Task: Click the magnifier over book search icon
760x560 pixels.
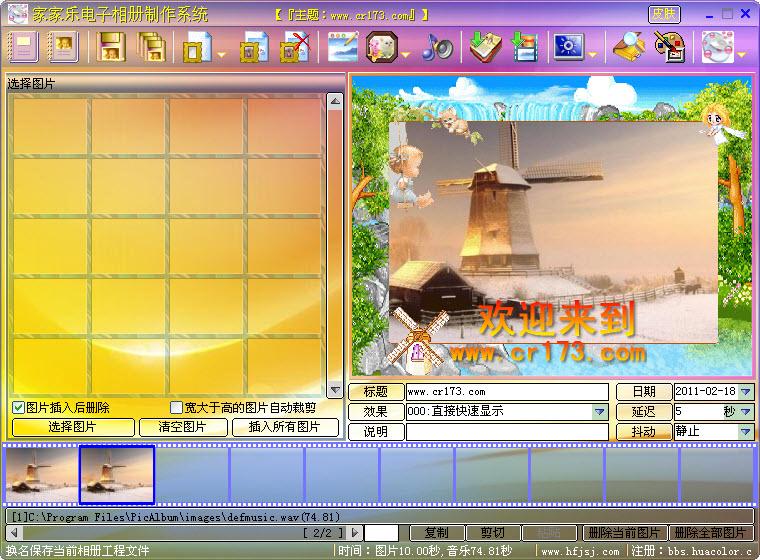Action: point(629,47)
